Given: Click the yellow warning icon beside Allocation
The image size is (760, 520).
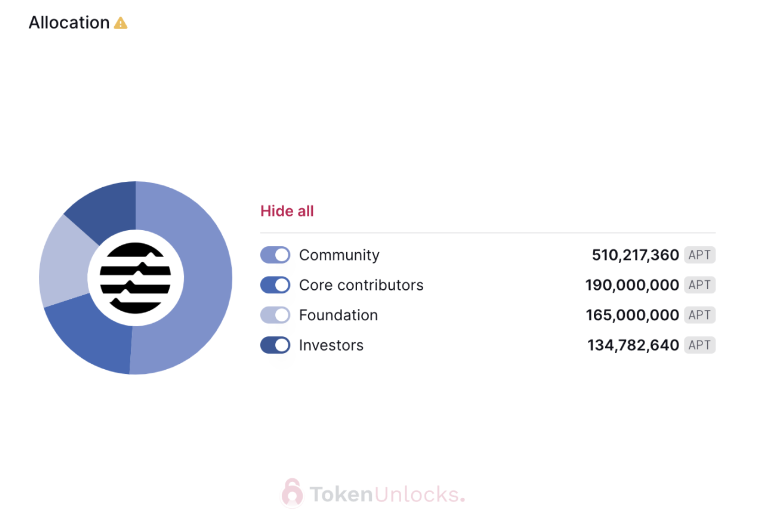Looking at the screenshot, I should 121,23.
